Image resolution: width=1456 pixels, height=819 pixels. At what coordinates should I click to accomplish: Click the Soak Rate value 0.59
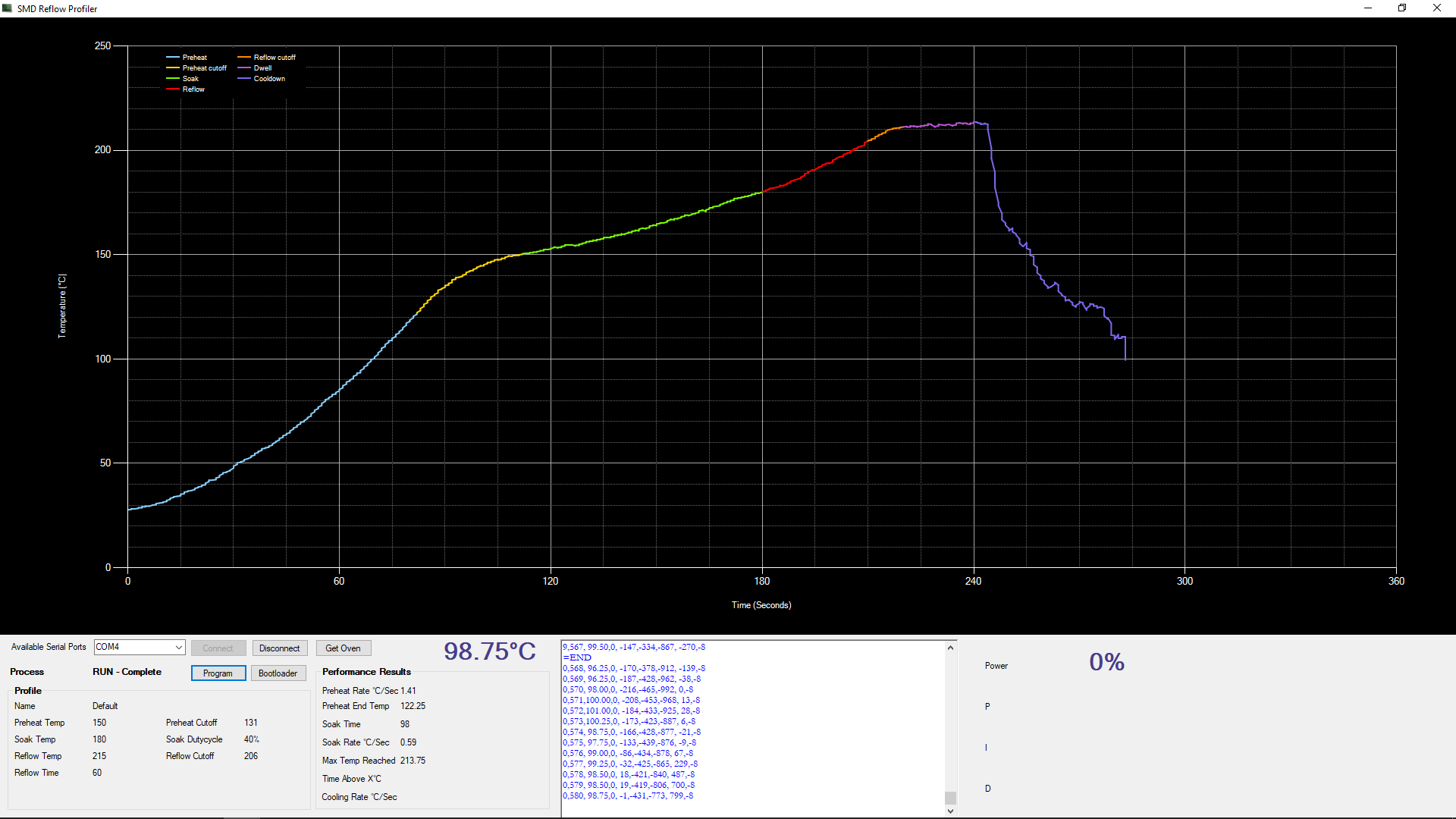pos(408,742)
